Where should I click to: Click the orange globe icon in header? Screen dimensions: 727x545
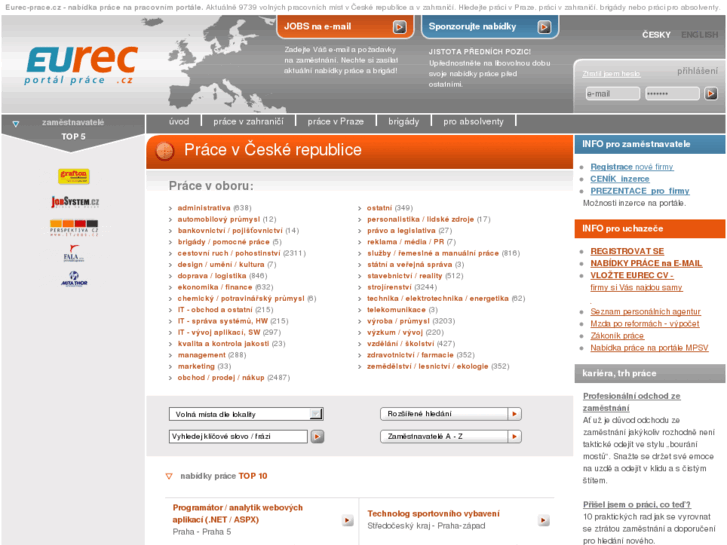165,150
